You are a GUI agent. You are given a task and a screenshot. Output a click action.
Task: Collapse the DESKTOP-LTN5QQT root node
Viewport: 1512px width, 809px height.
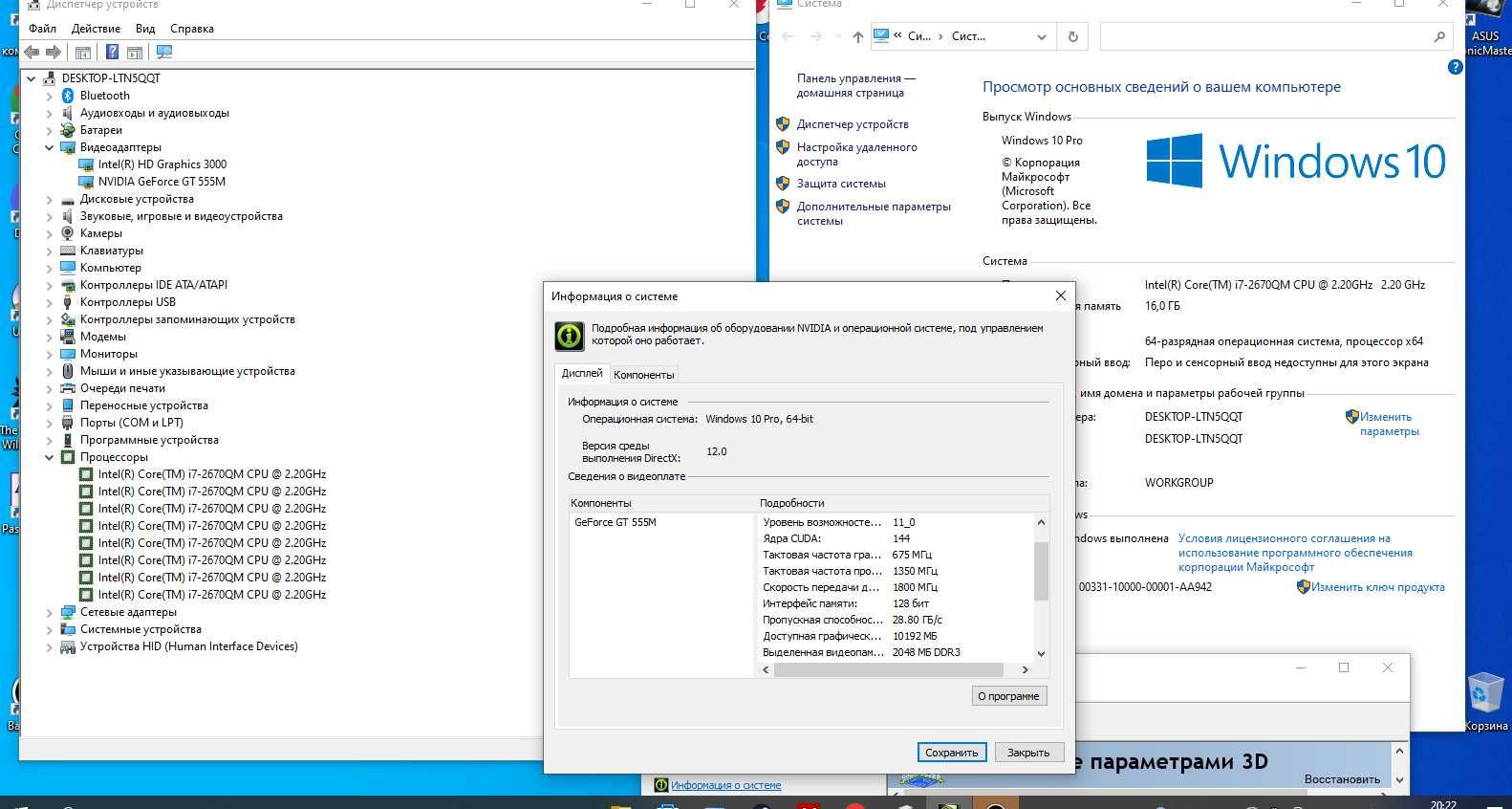point(32,78)
